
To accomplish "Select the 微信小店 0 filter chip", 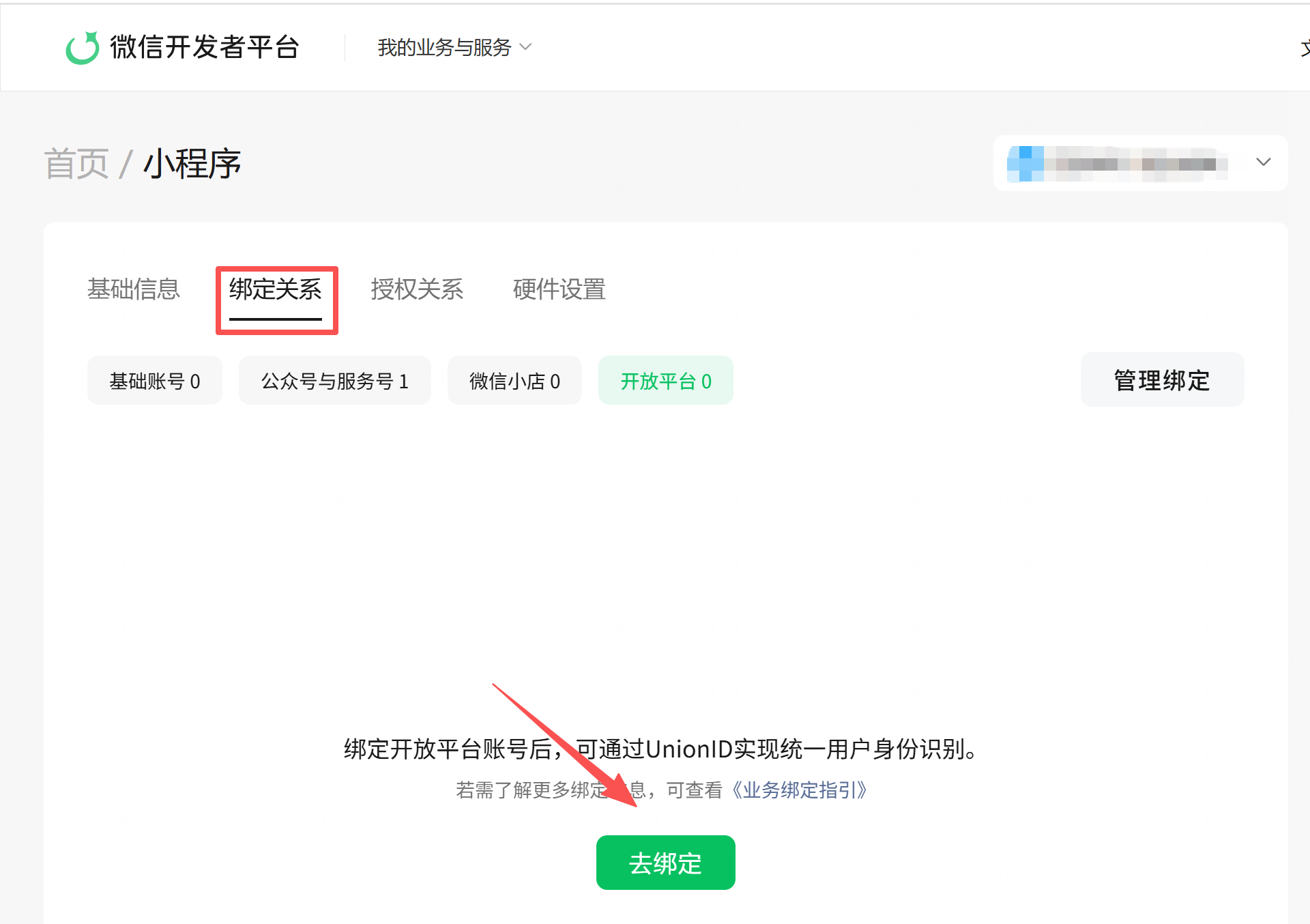I will (514, 381).
